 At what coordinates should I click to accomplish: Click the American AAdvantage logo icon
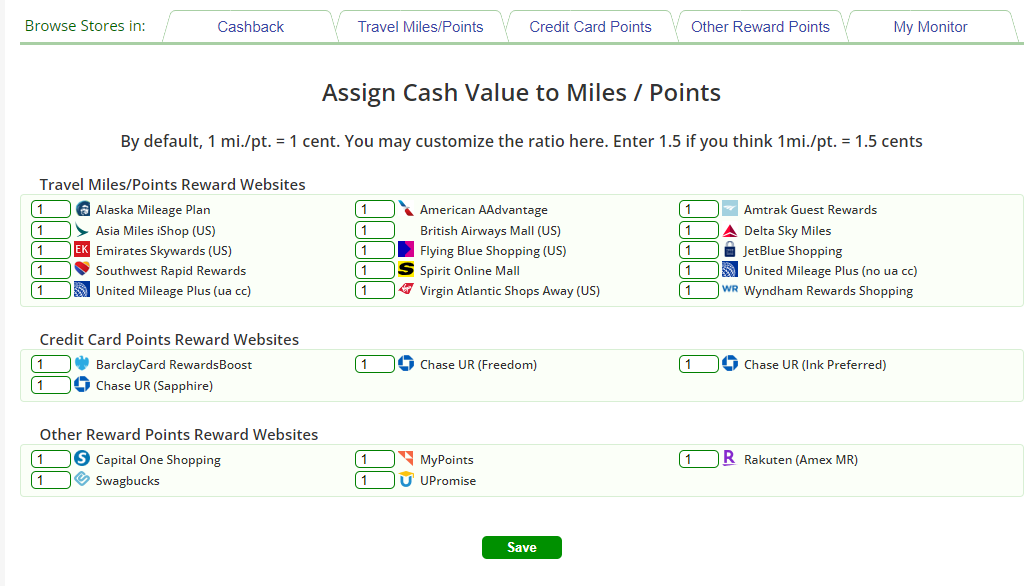pos(406,210)
